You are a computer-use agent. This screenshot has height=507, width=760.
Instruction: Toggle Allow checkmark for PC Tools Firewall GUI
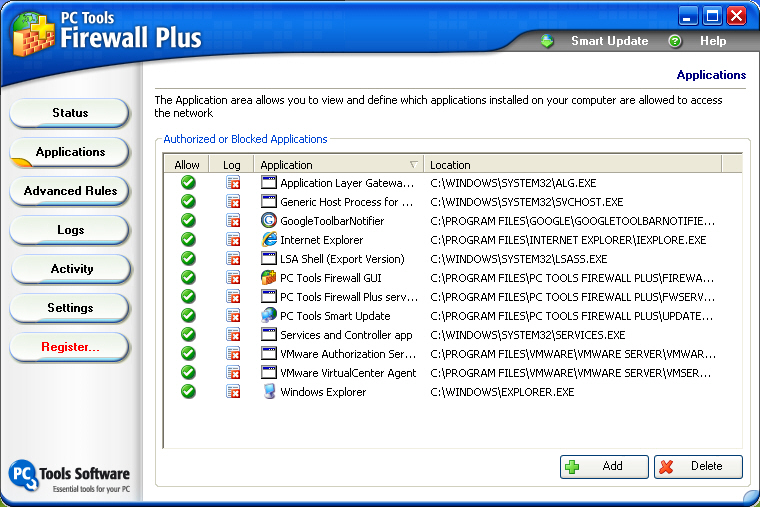pyautogui.click(x=188, y=278)
